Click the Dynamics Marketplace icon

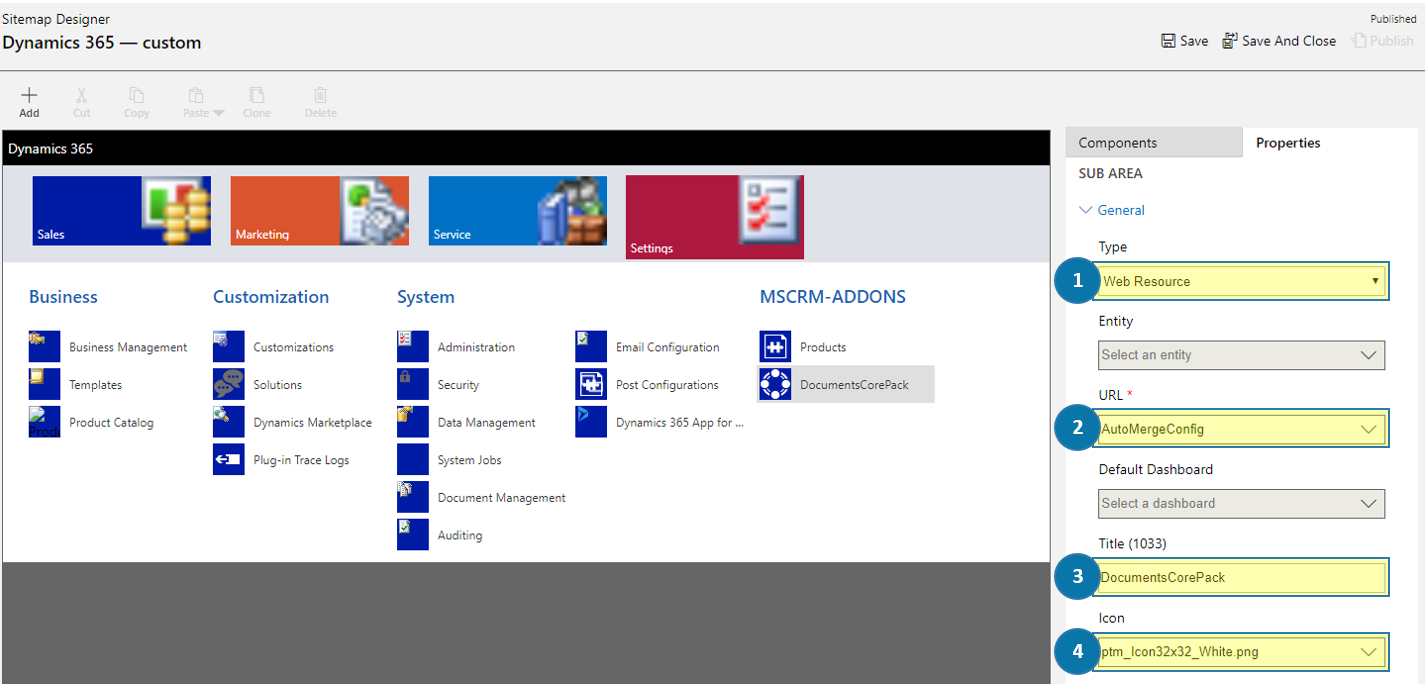(229, 422)
